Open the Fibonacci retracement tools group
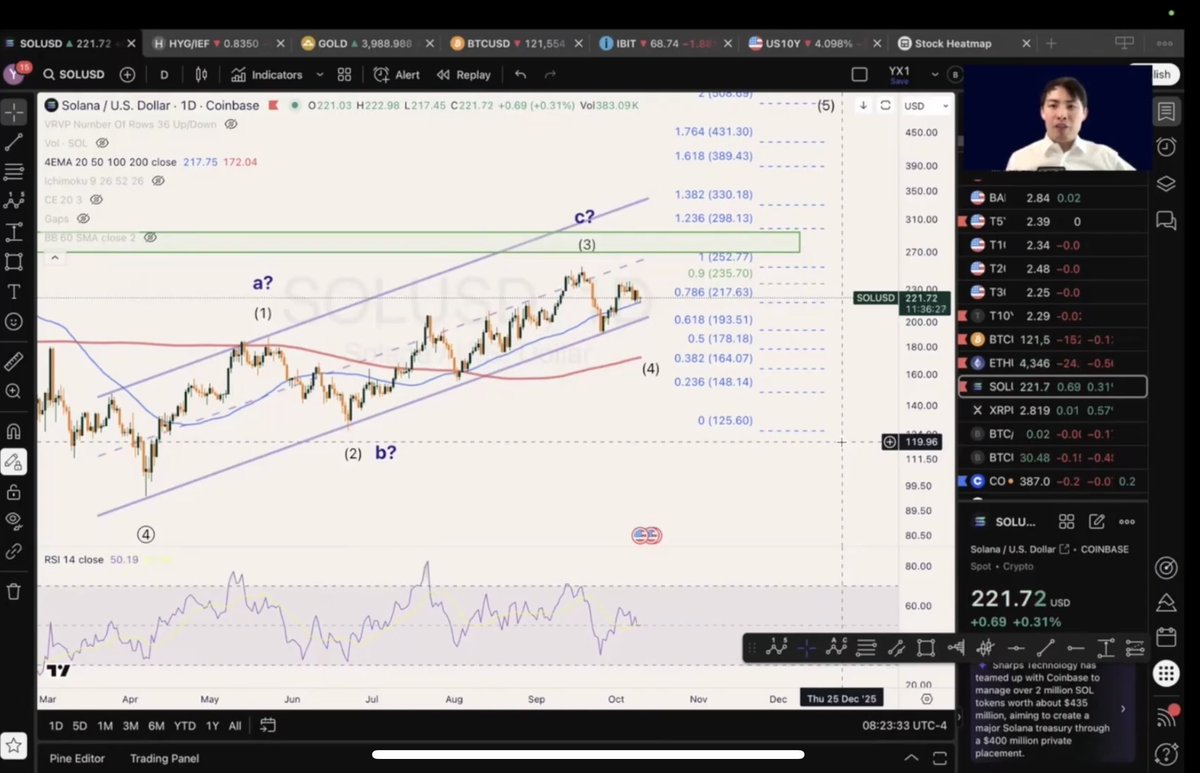The height and width of the screenshot is (773, 1200). pos(14,172)
